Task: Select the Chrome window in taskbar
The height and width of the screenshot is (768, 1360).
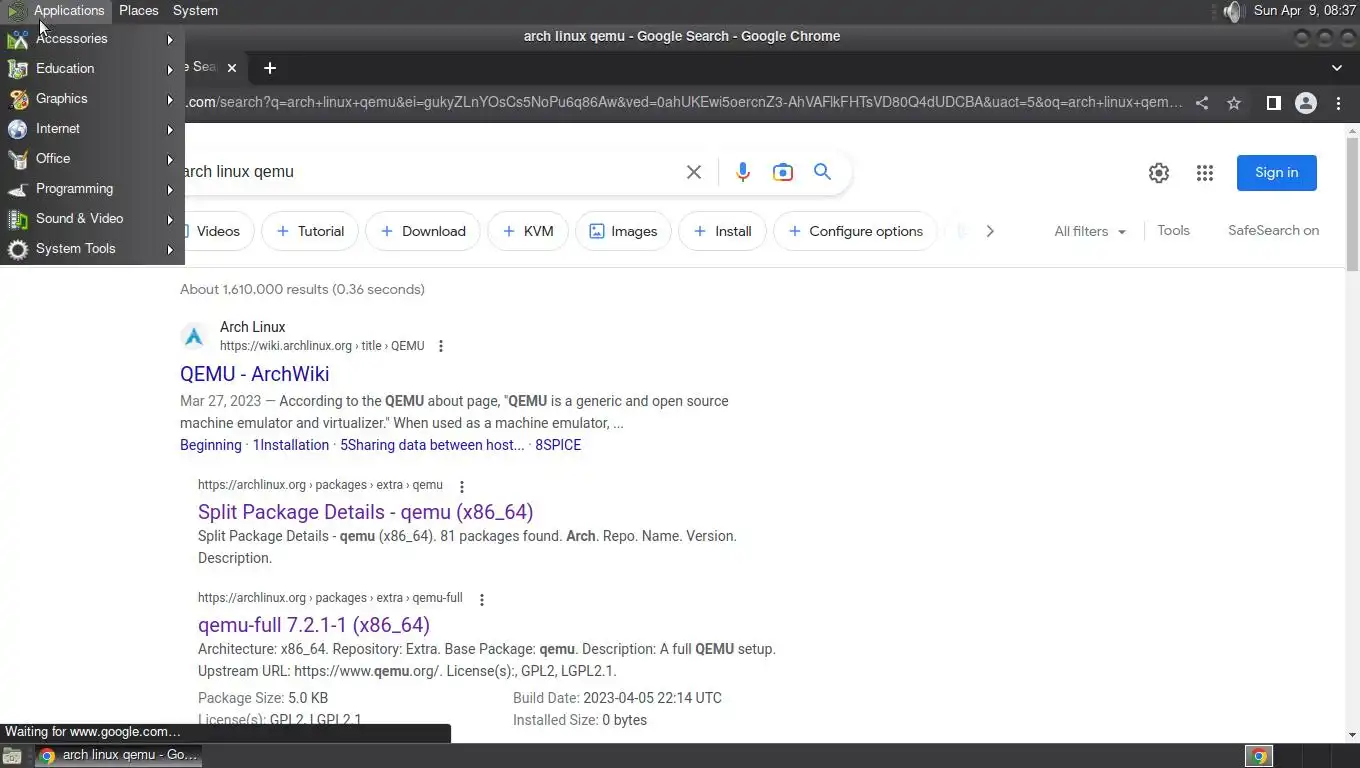Action: [x=118, y=756]
